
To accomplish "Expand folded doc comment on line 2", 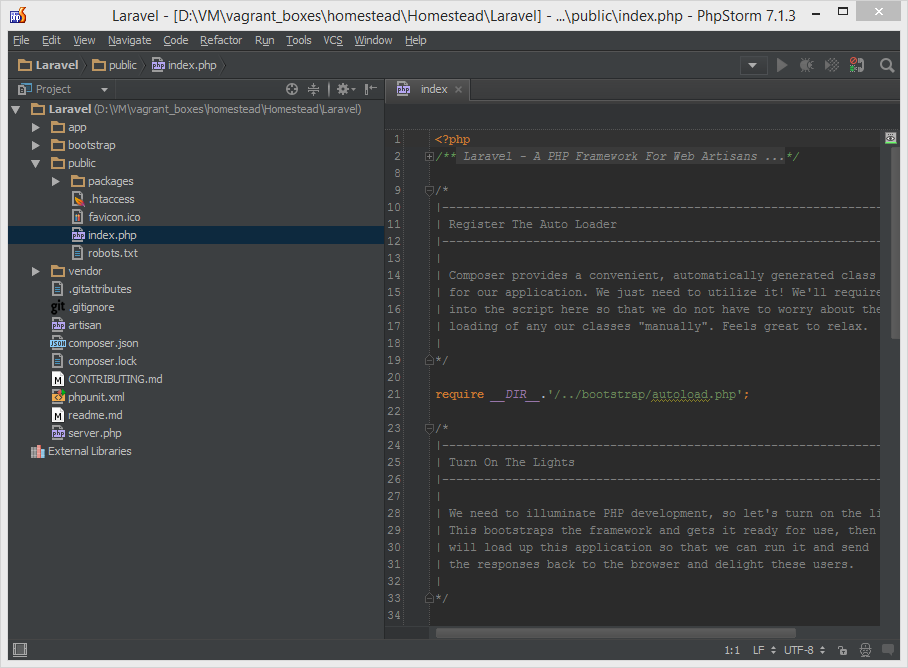I will pos(429,156).
